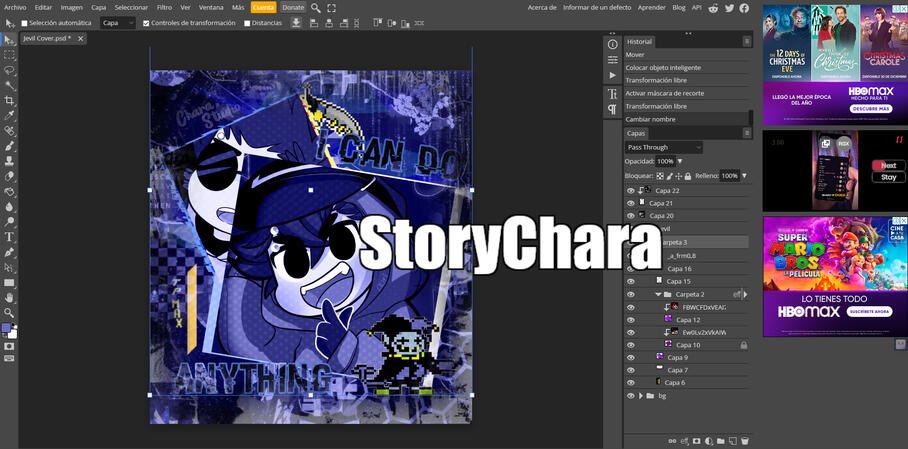Open Opacidad 100% dropdown arrow
908x449 pixels.
[x=680, y=161]
